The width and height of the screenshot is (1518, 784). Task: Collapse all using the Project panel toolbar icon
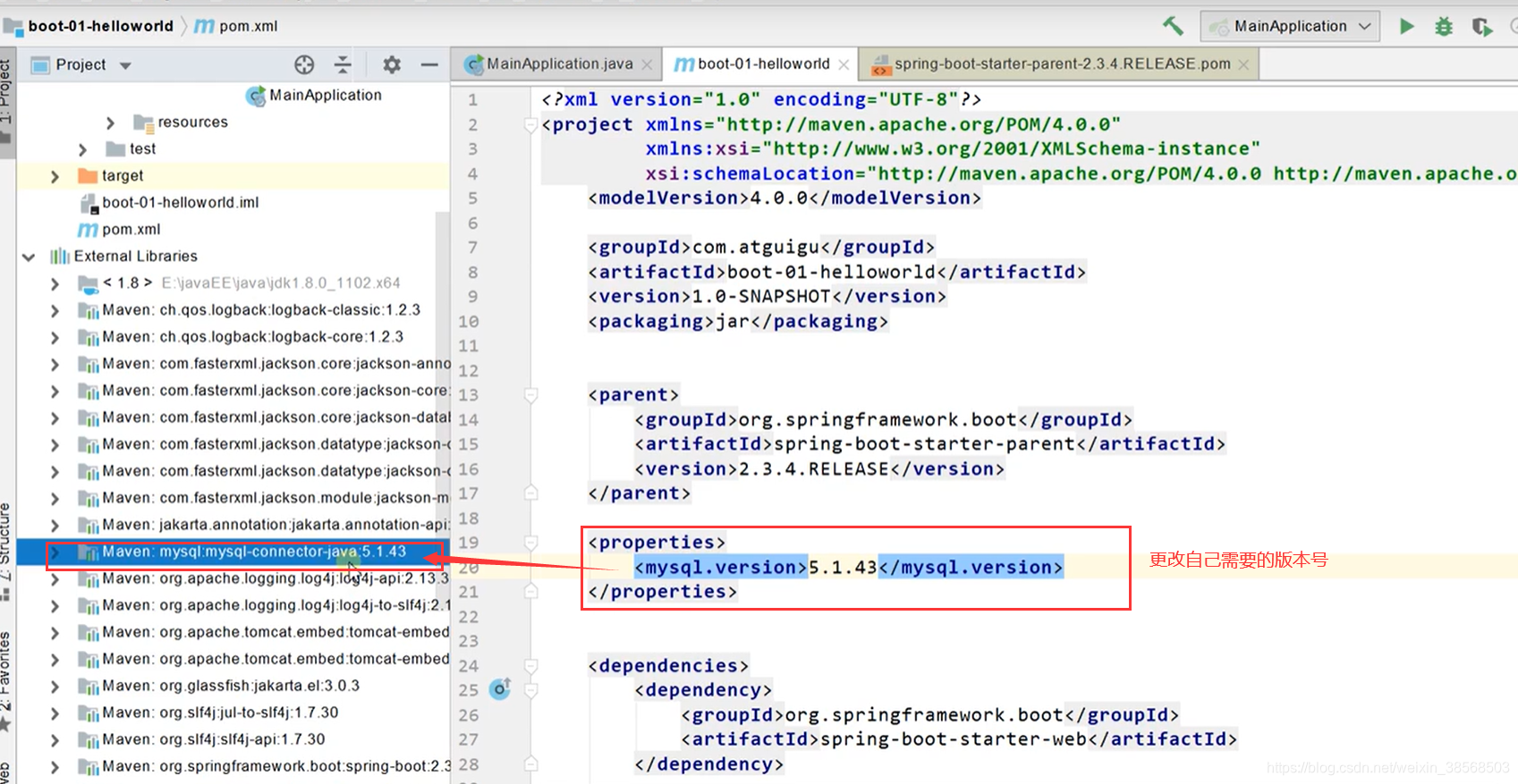point(343,64)
